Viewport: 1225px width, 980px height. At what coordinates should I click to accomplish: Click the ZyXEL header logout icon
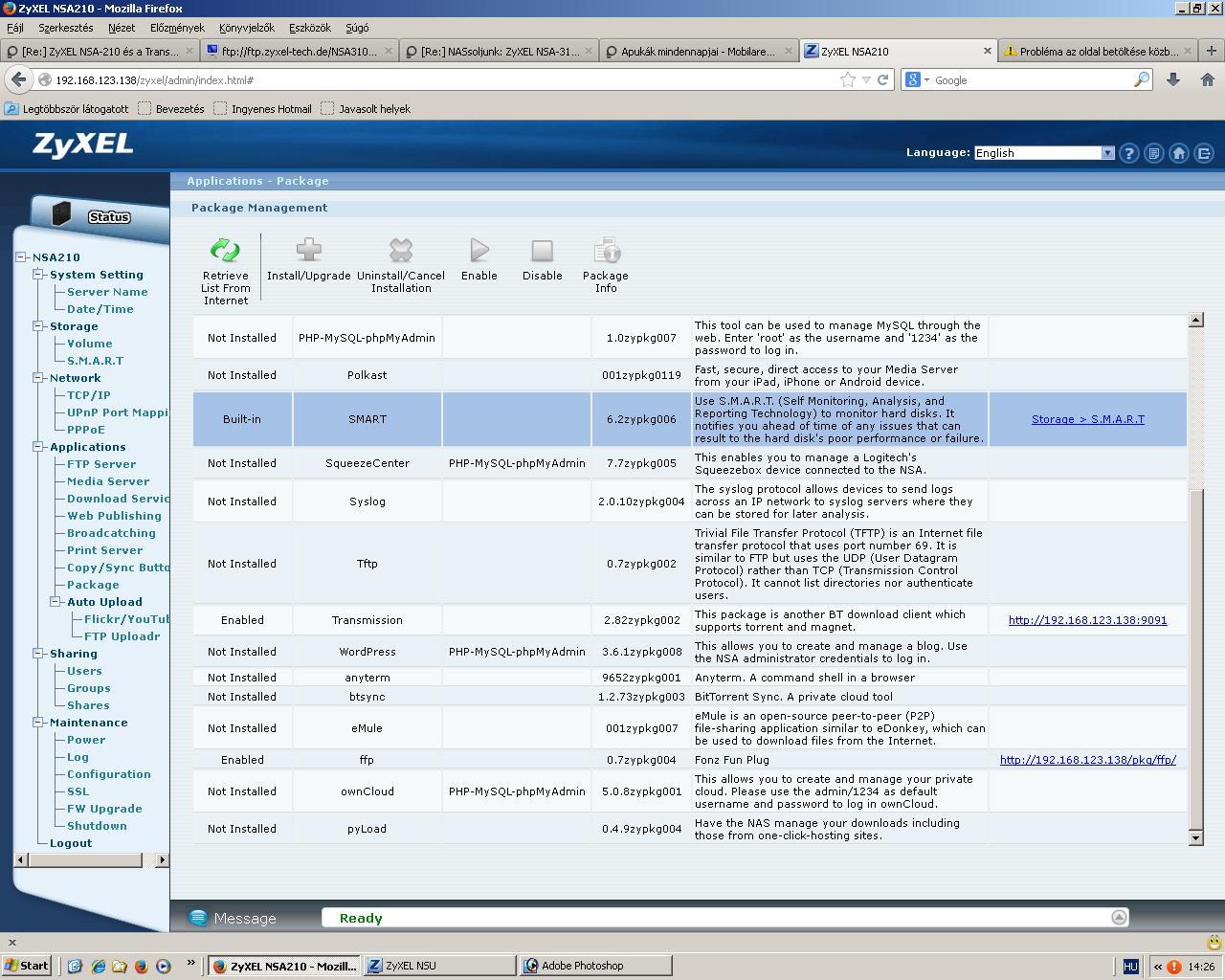click(x=1204, y=153)
